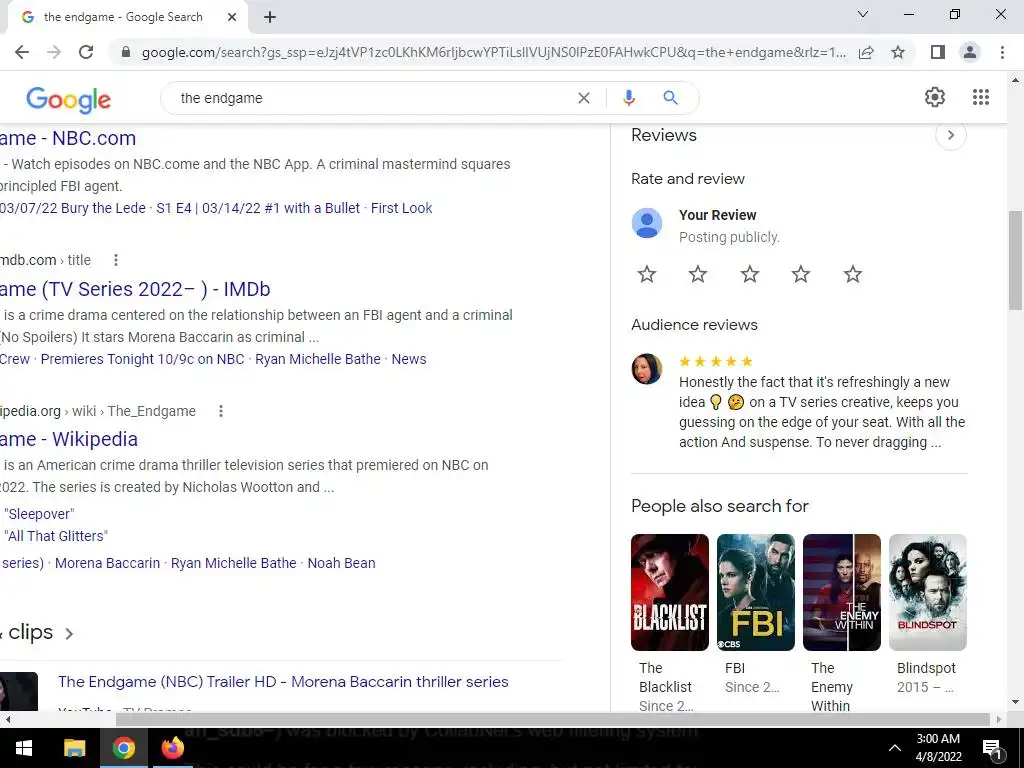This screenshot has width=1024, height=768.
Task: Bookmark this tab with the star icon
Action: point(898,52)
